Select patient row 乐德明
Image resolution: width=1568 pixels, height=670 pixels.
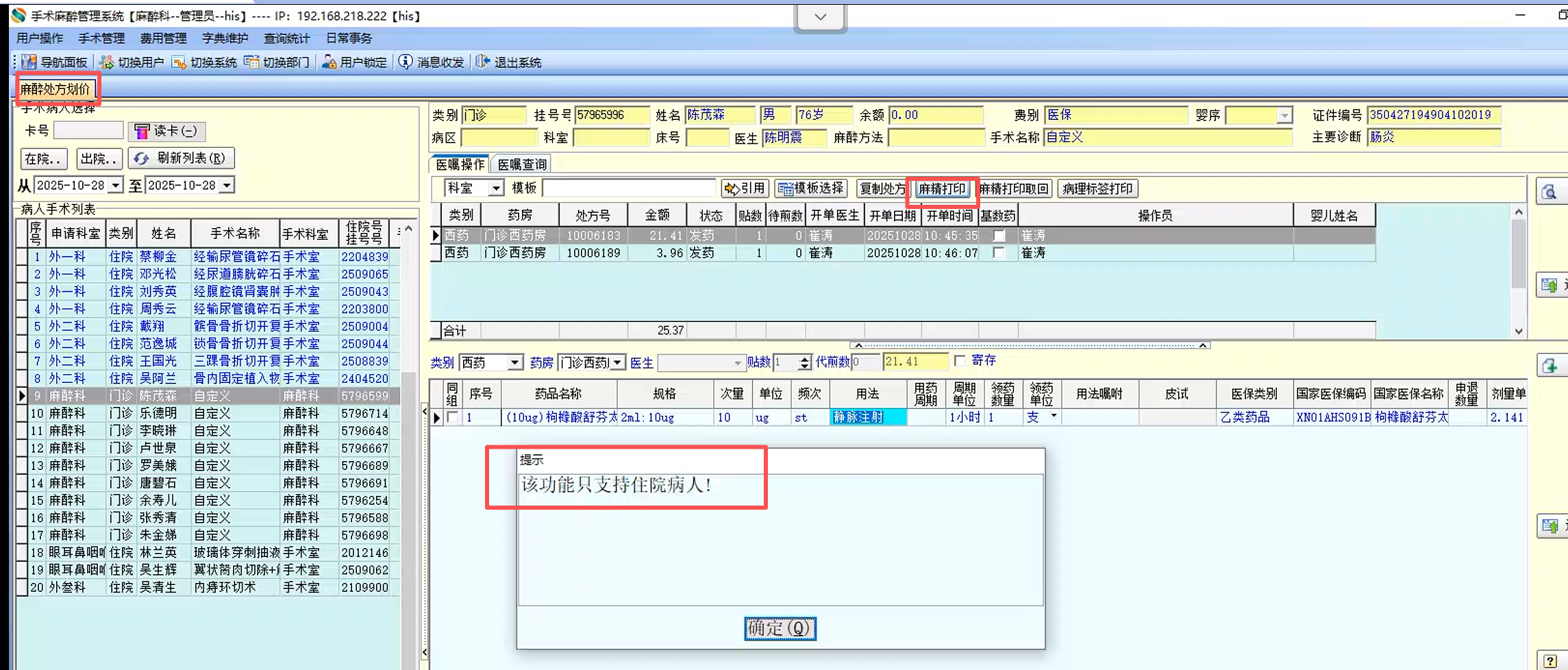point(209,414)
